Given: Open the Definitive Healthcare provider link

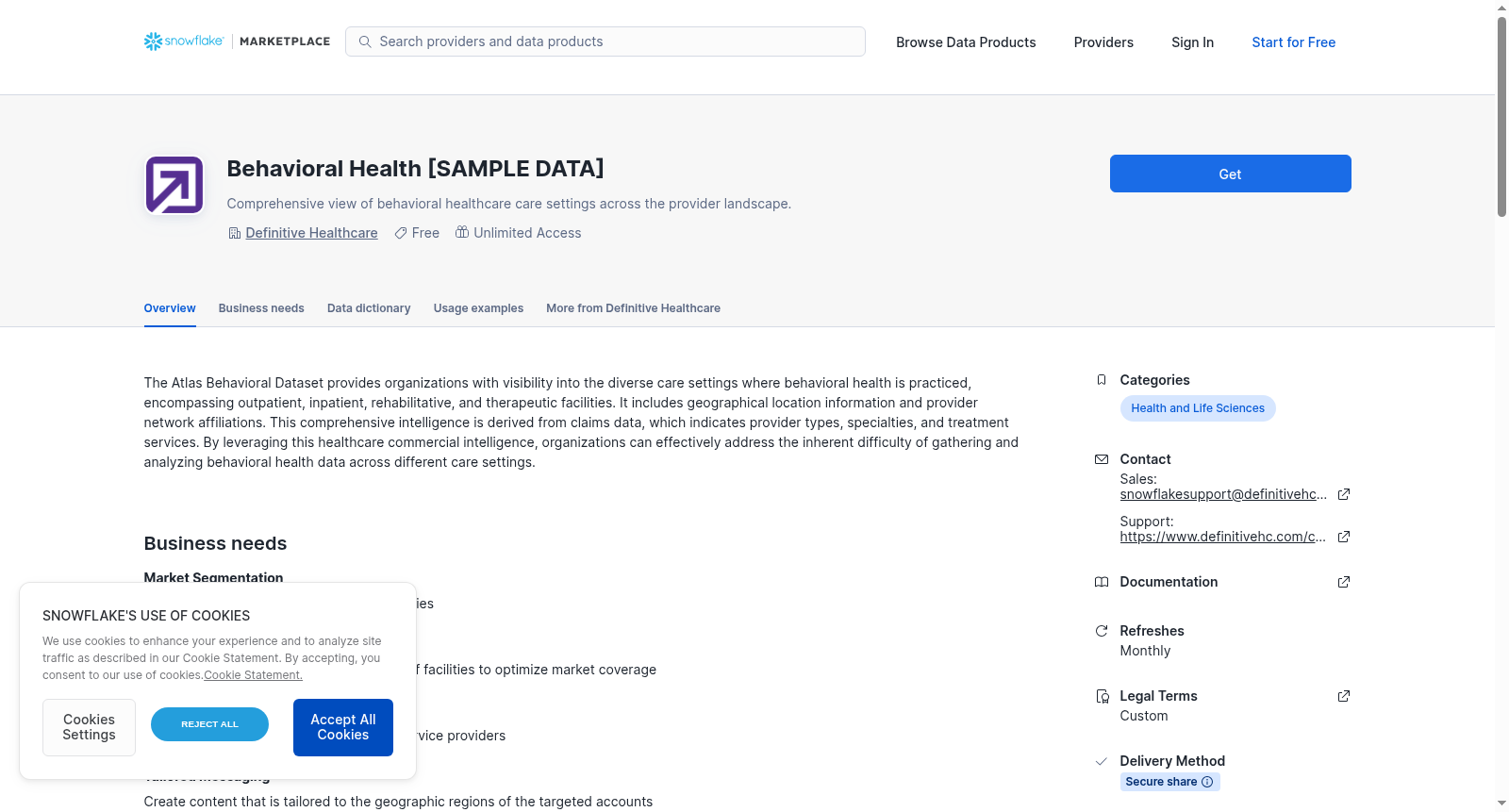Looking at the screenshot, I should pyautogui.click(x=311, y=233).
